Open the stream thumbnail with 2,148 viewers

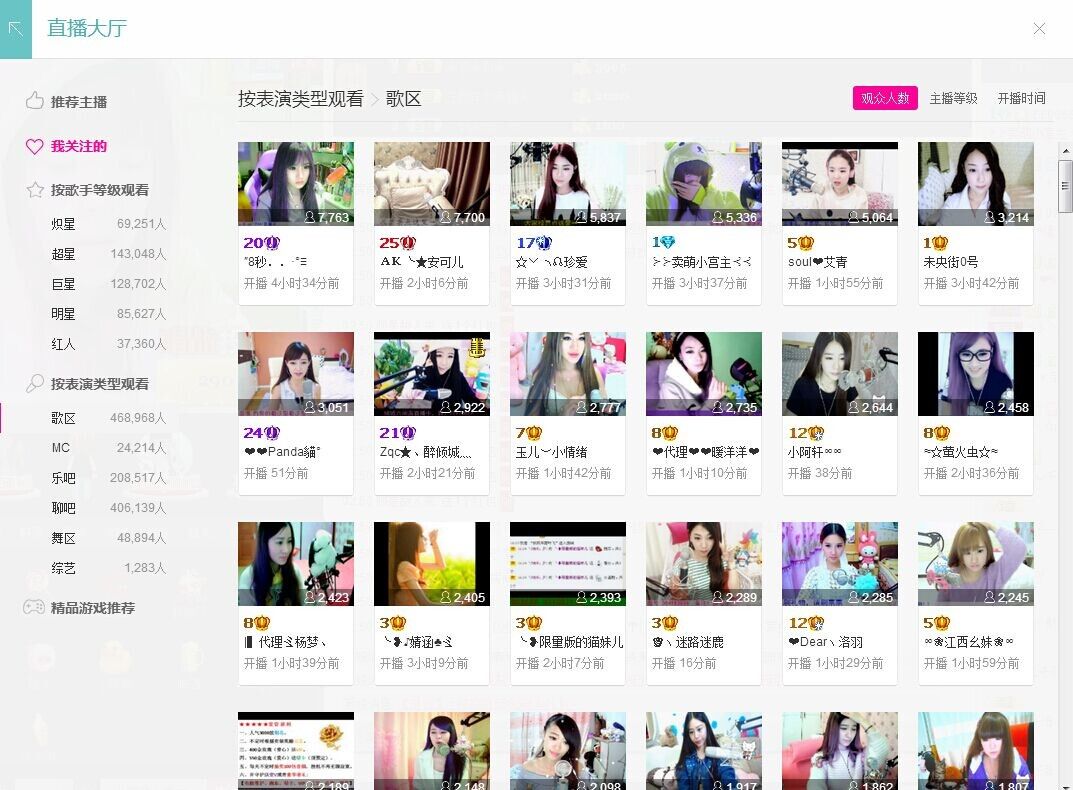click(432, 751)
